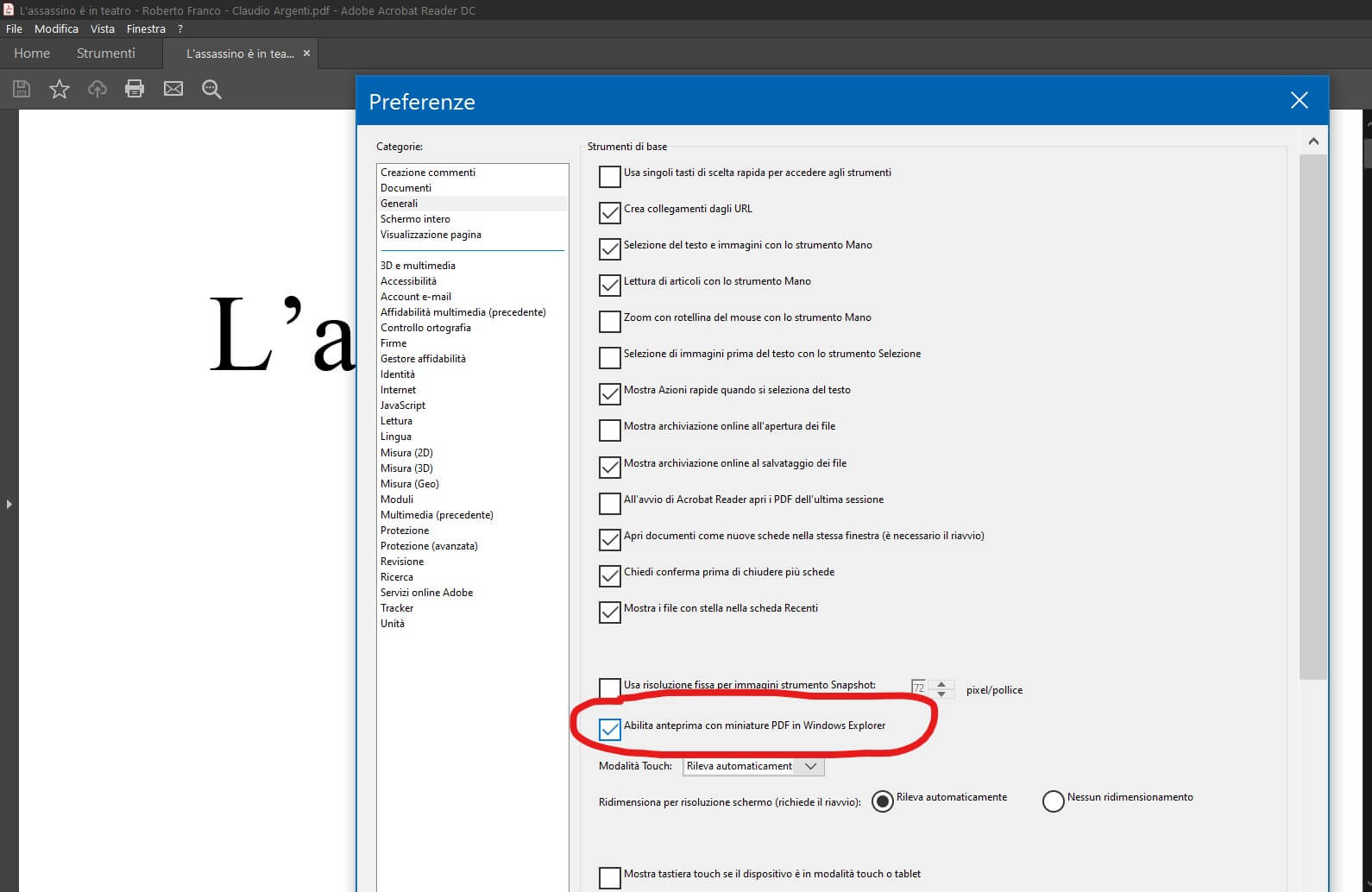Close the Preferenze dialog
Viewport: 1372px width, 892px height.
(x=1299, y=101)
